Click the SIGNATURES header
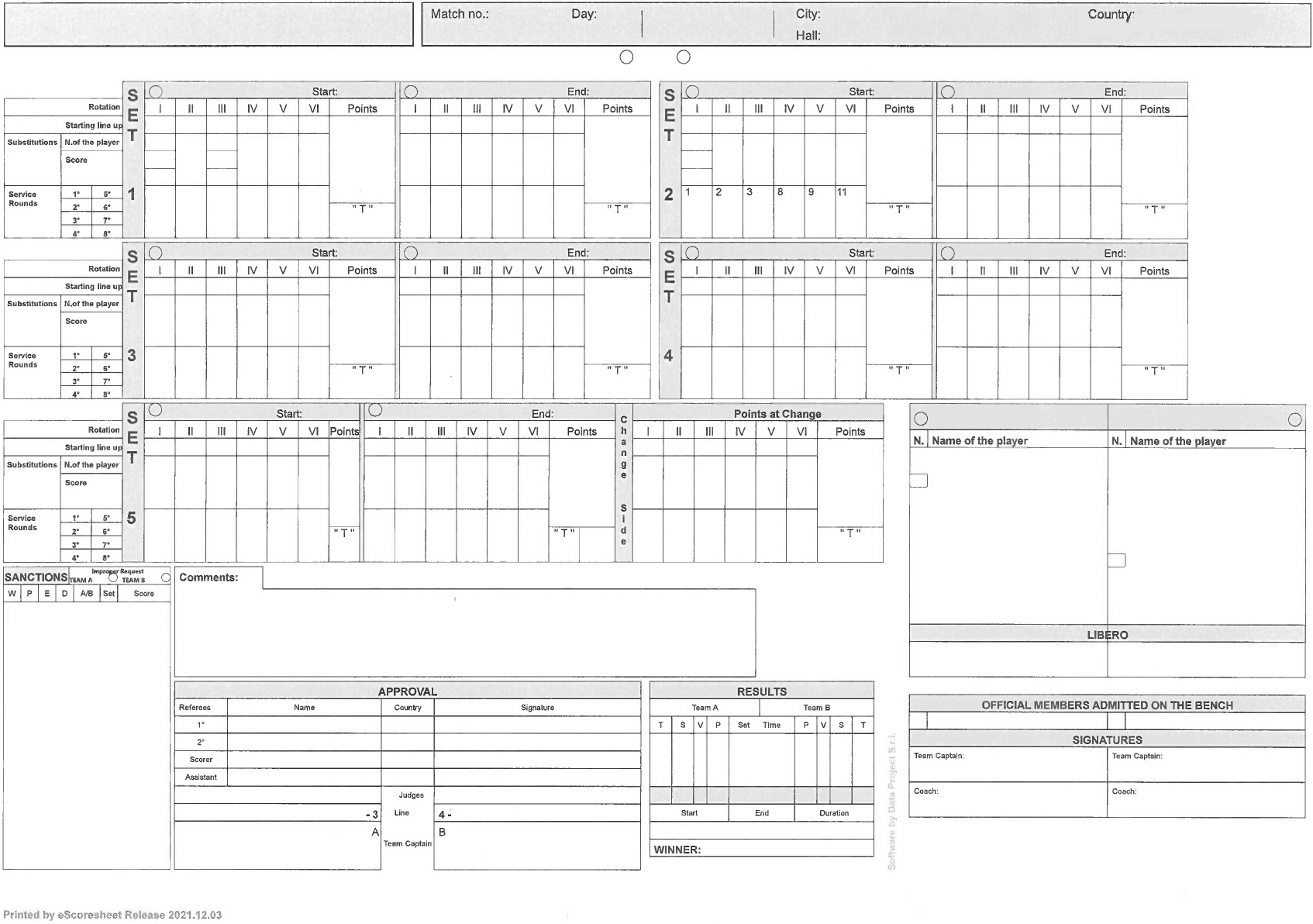 (x=1107, y=740)
